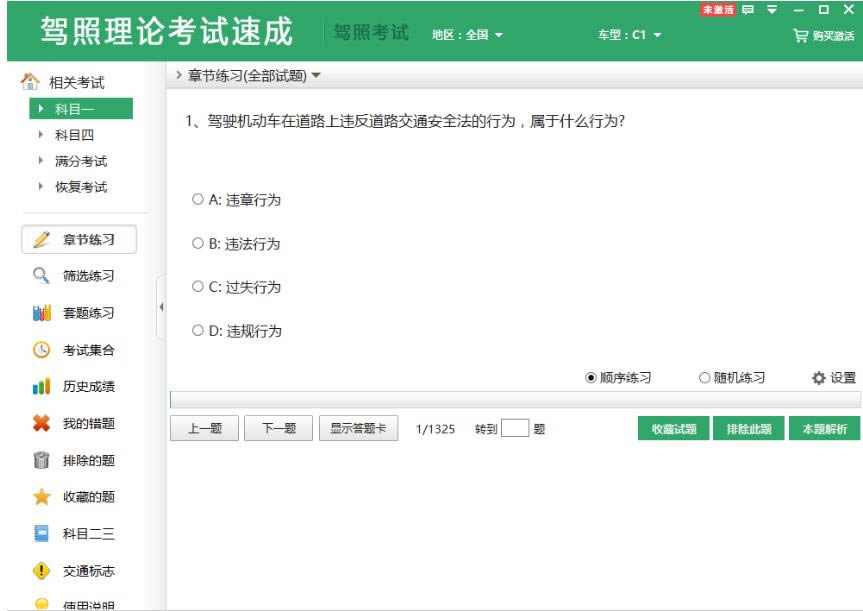The height and width of the screenshot is (611, 863).
Task: Open the 地区: 全国 dropdown
Action: 467,35
